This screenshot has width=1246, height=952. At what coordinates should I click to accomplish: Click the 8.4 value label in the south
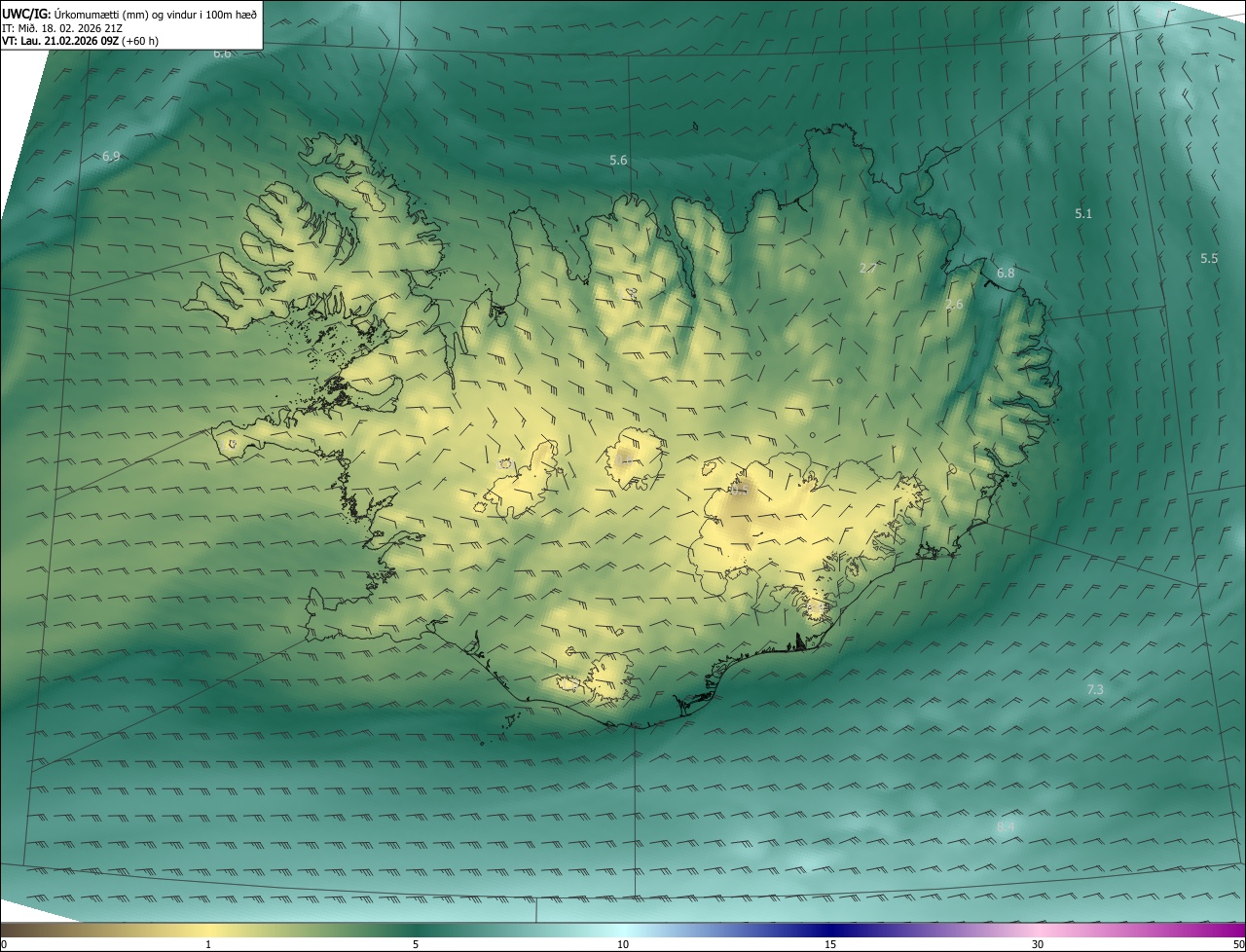coord(1006,826)
